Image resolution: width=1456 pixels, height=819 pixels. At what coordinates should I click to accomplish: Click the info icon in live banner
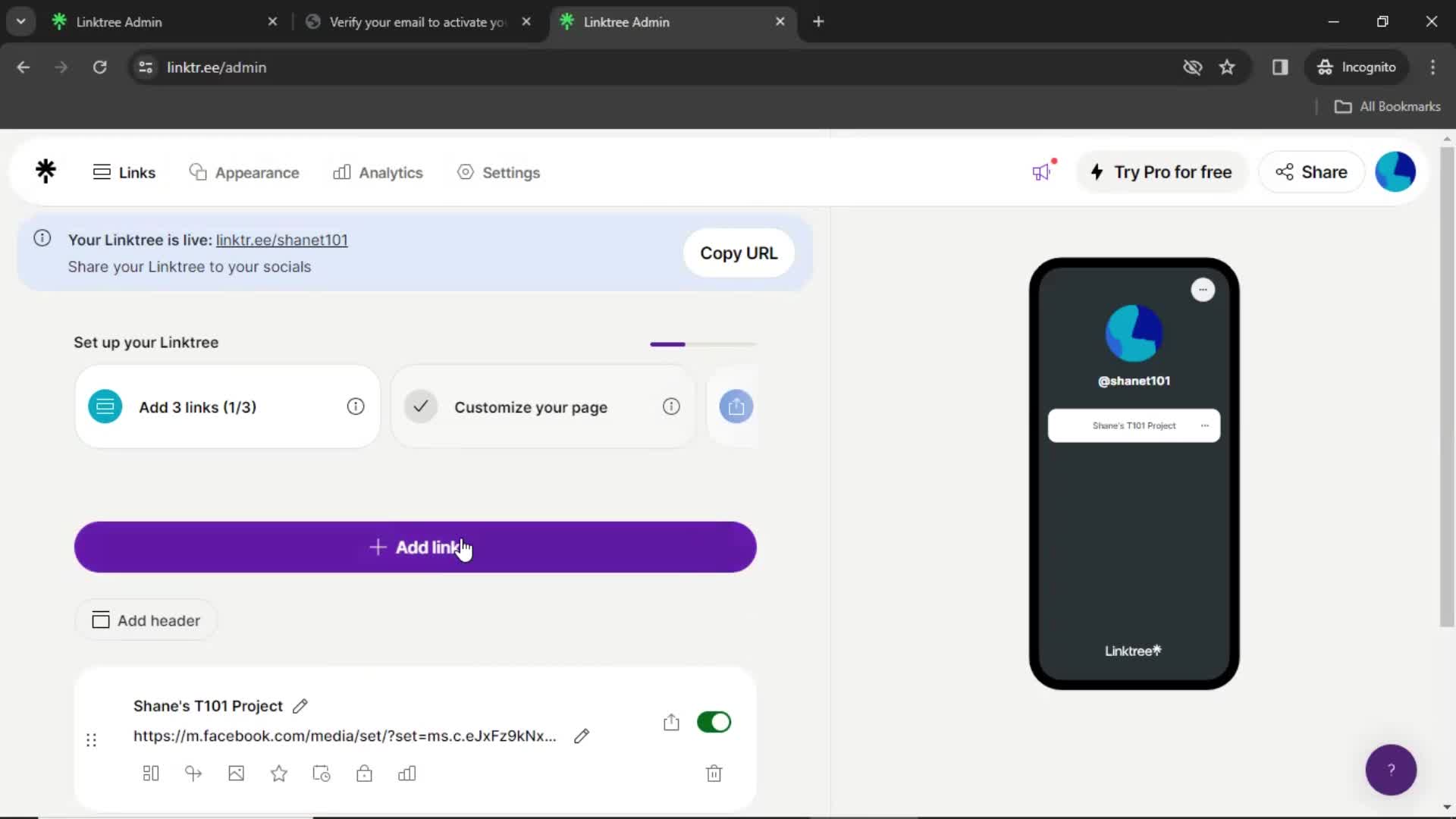42,238
